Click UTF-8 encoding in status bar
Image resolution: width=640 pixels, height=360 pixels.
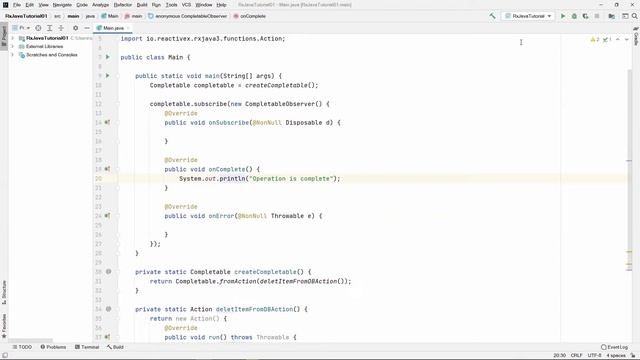(x=594, y=356)
